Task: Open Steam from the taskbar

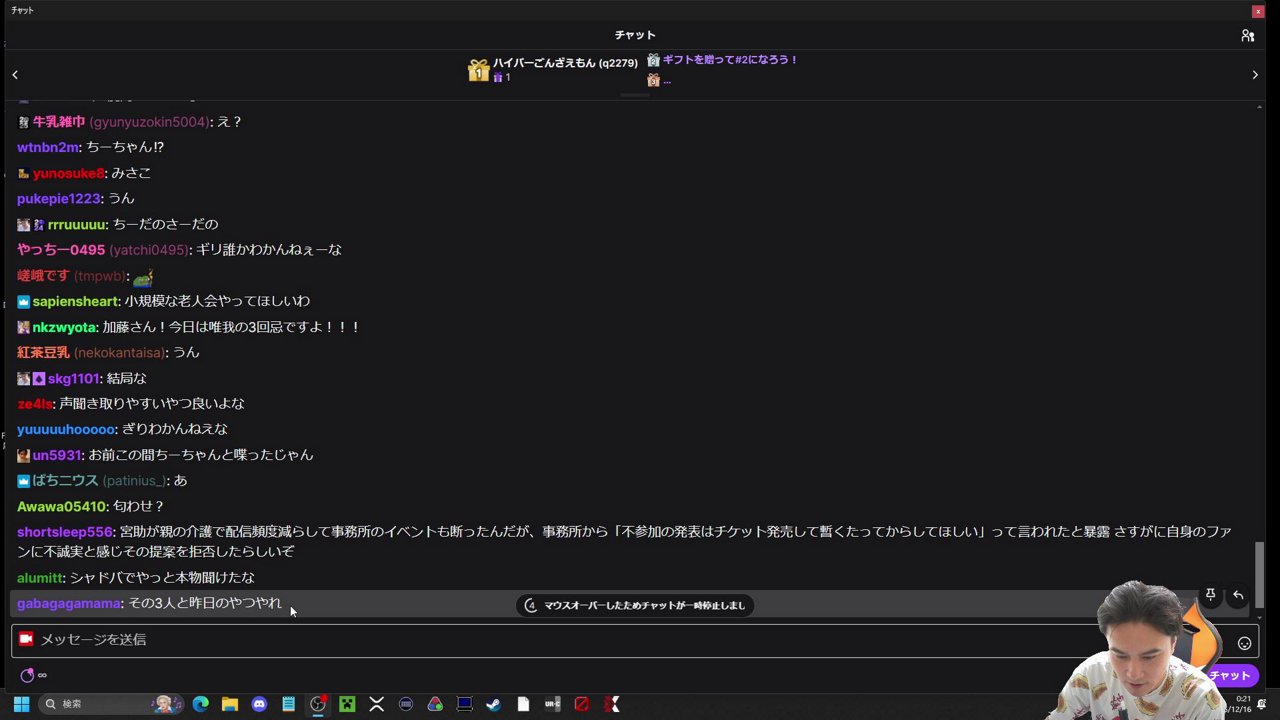Action: (493, 704)
